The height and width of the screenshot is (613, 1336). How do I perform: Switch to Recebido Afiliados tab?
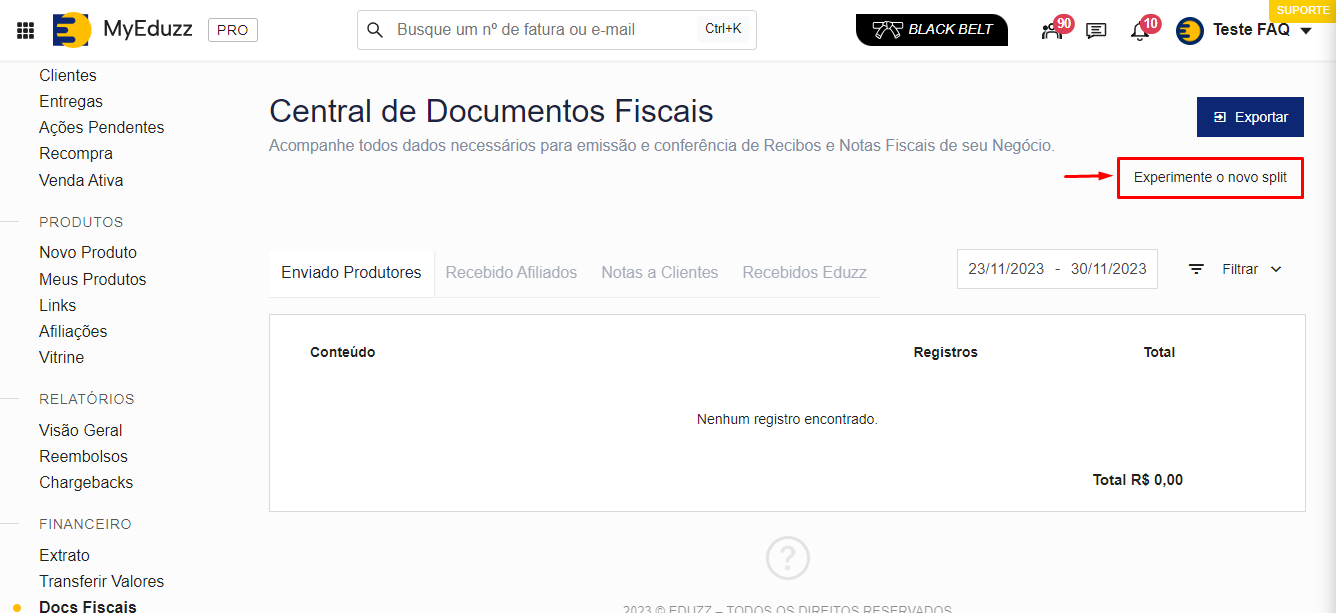point(511,272)
